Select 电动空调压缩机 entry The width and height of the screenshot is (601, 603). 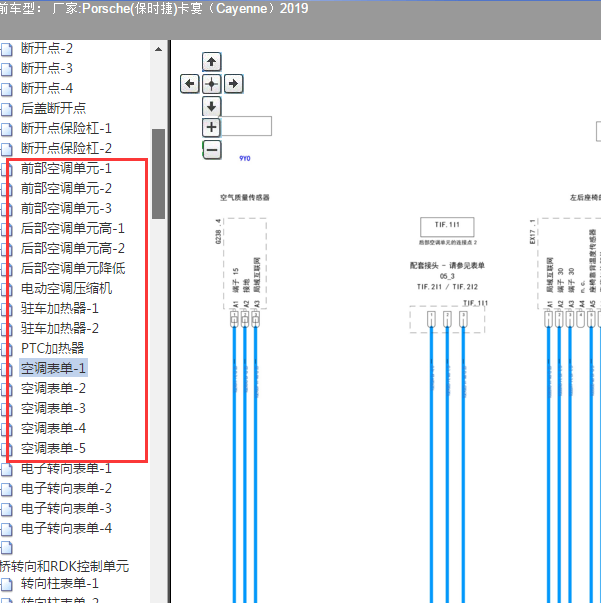point(66,288)
